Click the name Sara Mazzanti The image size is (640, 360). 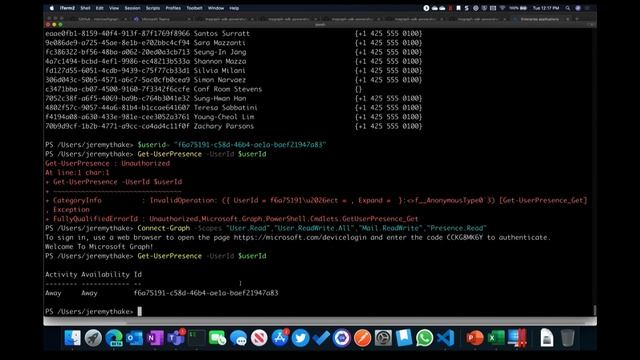click(x=220, y=43)
